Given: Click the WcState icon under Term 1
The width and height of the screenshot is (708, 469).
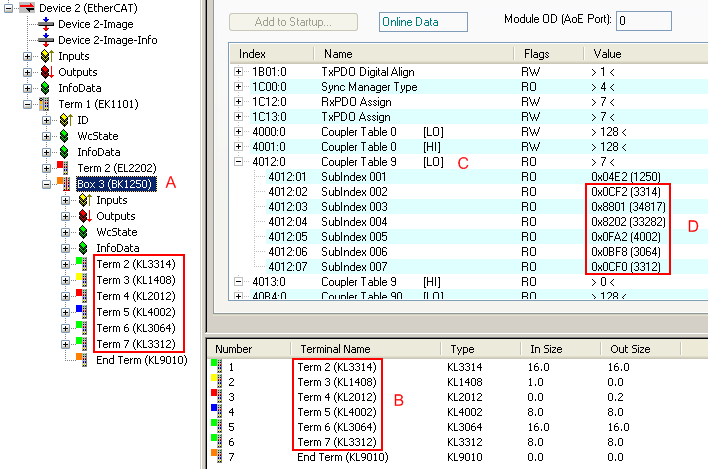Looking at the screenshot, I should (64, 136).
